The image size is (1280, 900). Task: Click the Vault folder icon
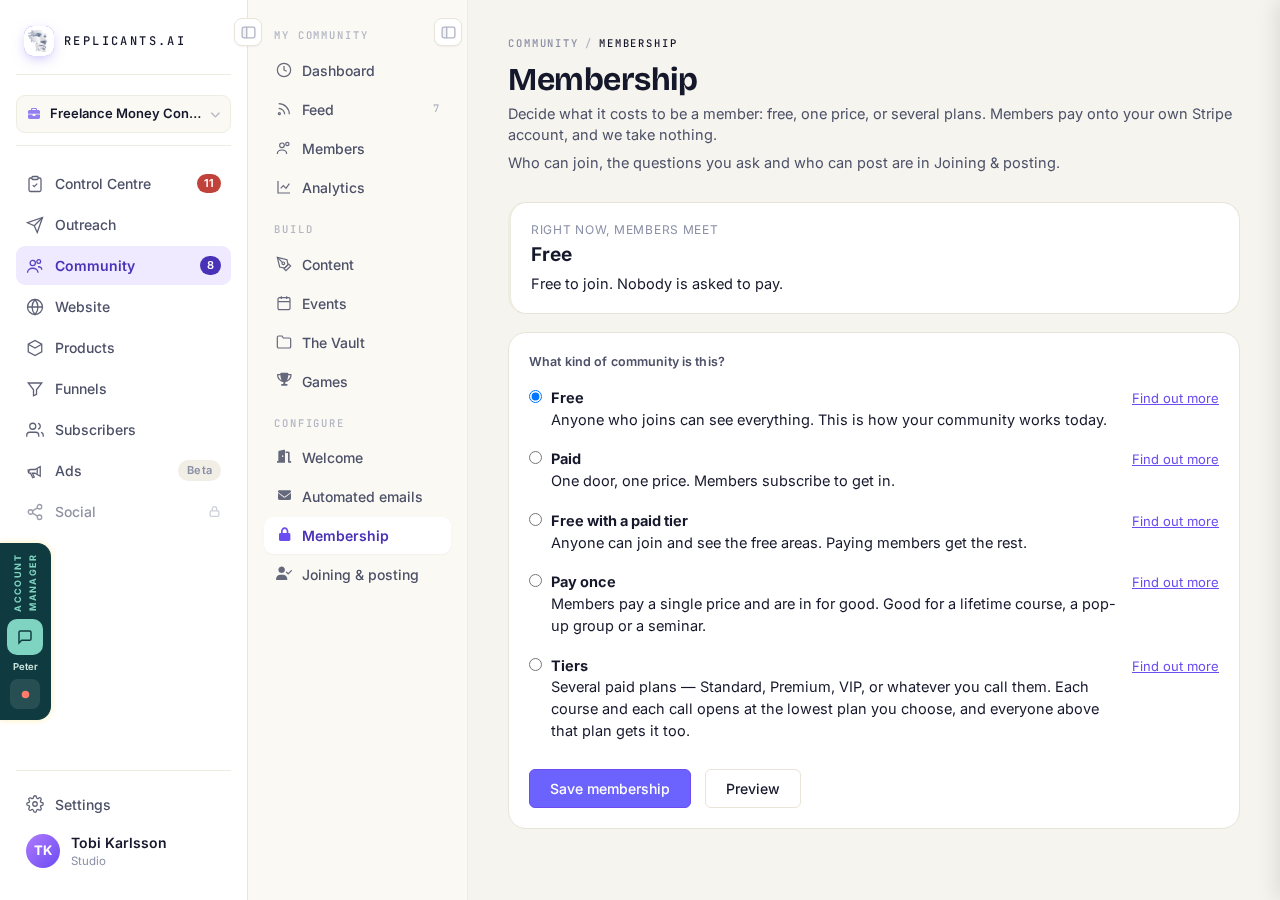click(x=284, y=342)
